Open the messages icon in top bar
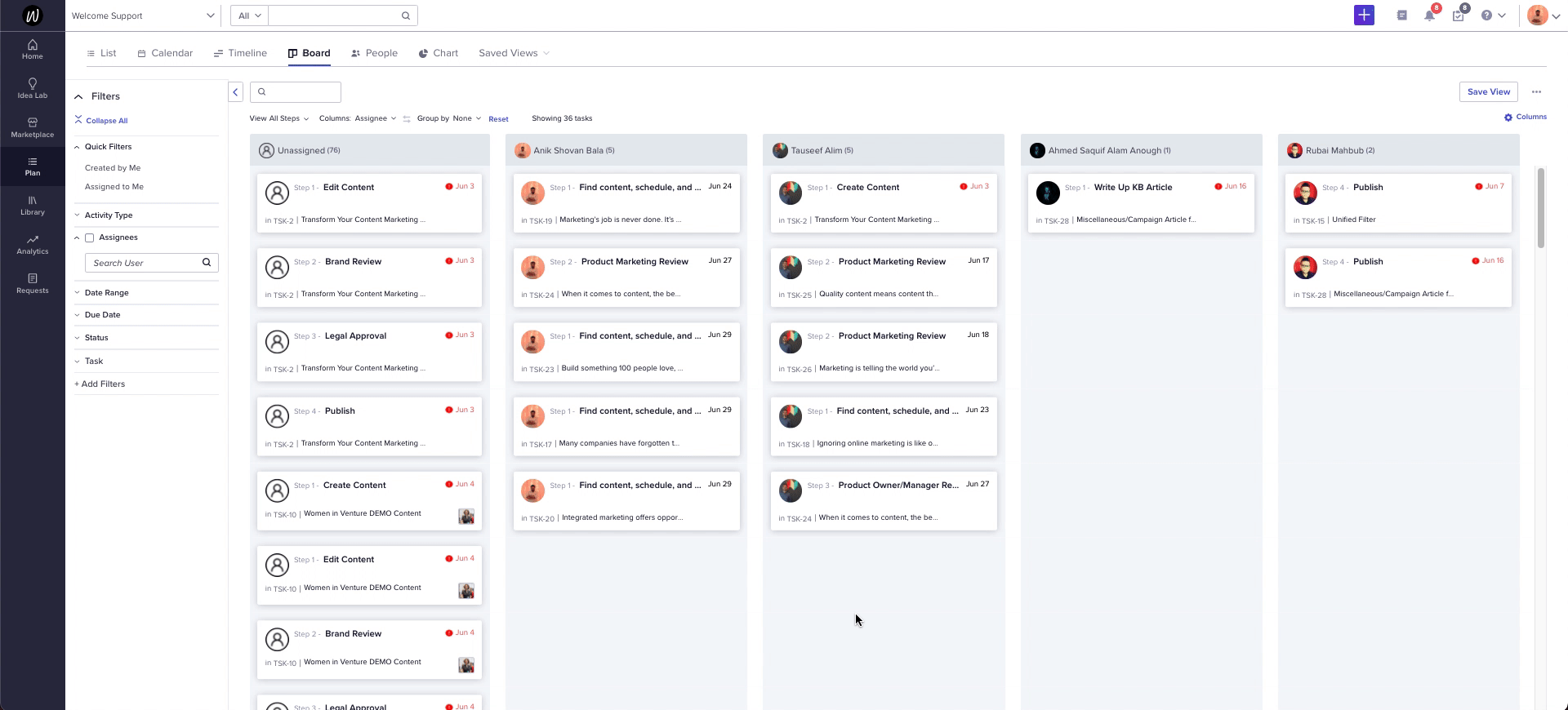 (1401, 16)
